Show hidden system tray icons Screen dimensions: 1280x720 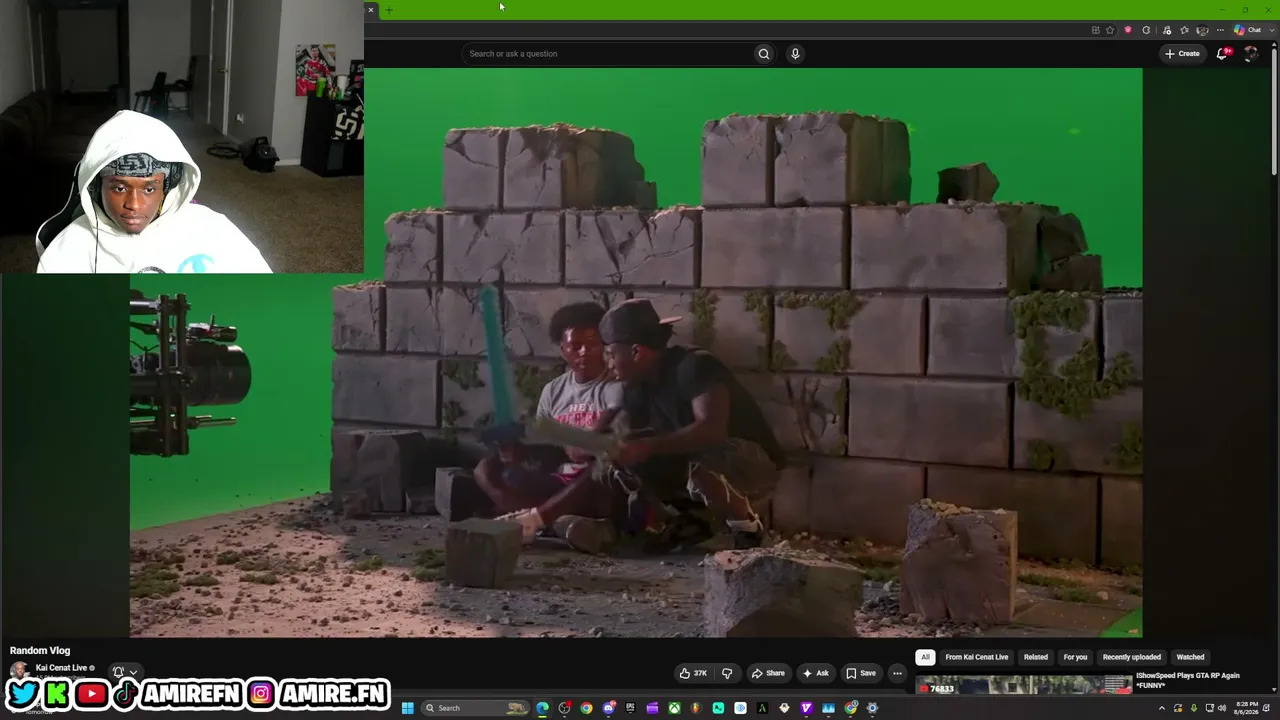(1161, 708)
